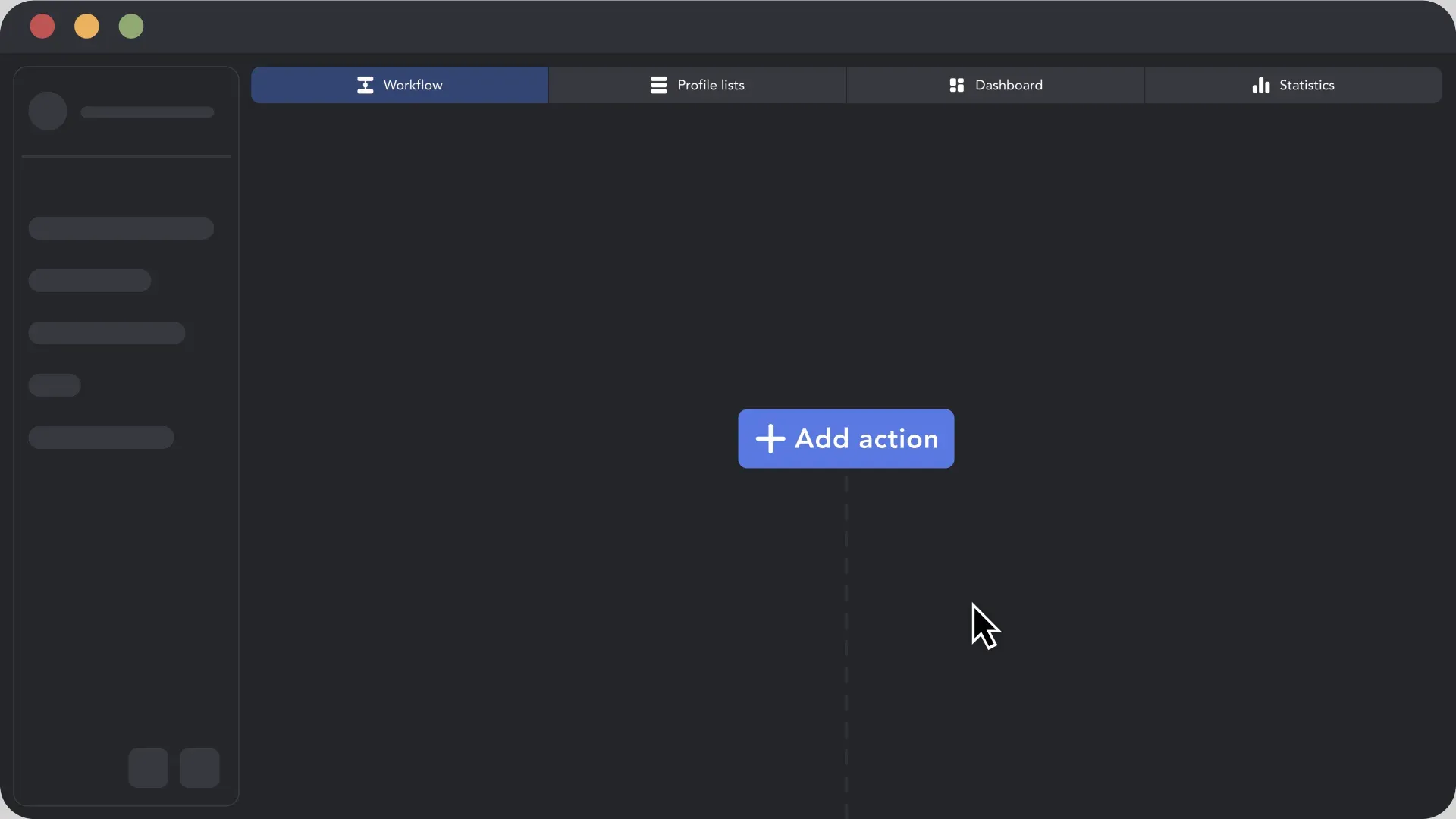Click the Profile lists stacked-lines icon
Image resolution: width=1456 pixels, height=819 pixels.
[658, 85]
